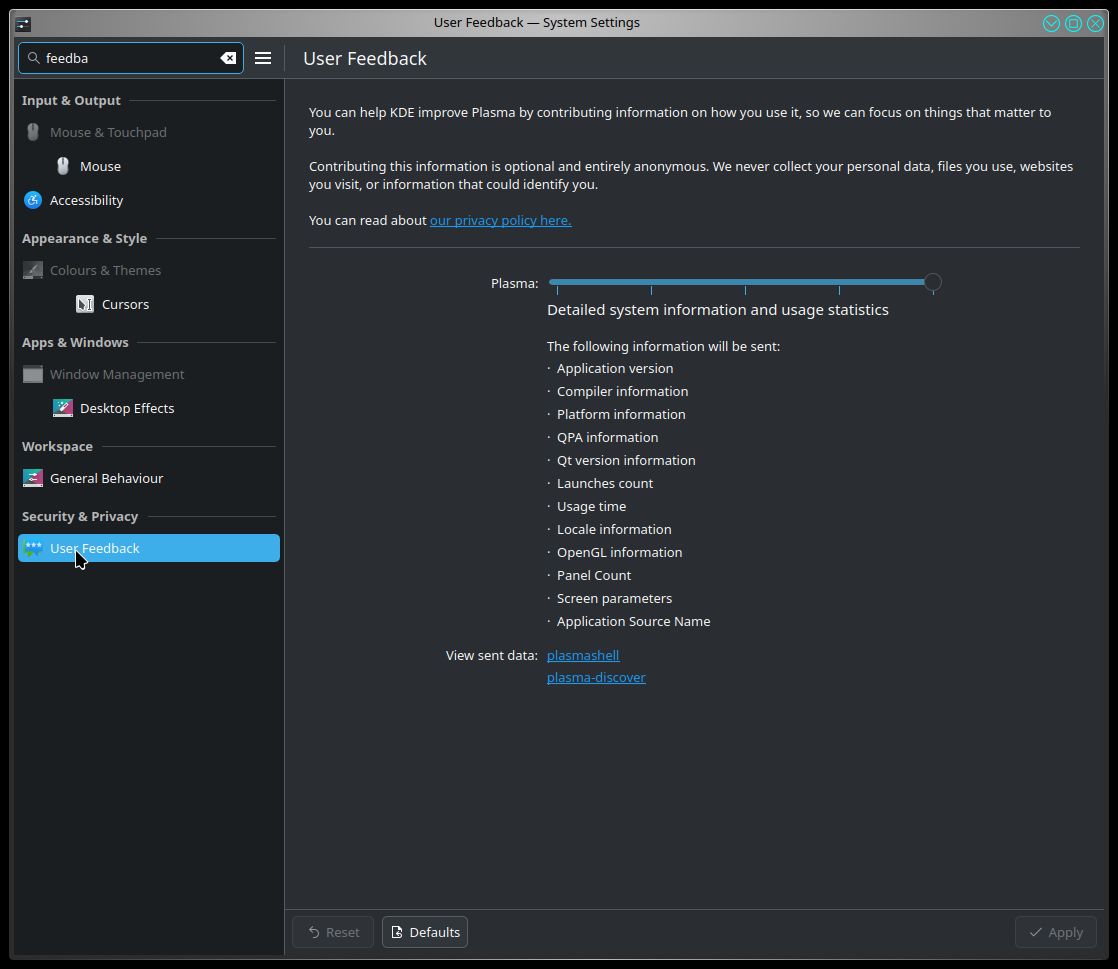Open General Behaviour page
This screenshot has width=1118, height=969.
[148, 478]
